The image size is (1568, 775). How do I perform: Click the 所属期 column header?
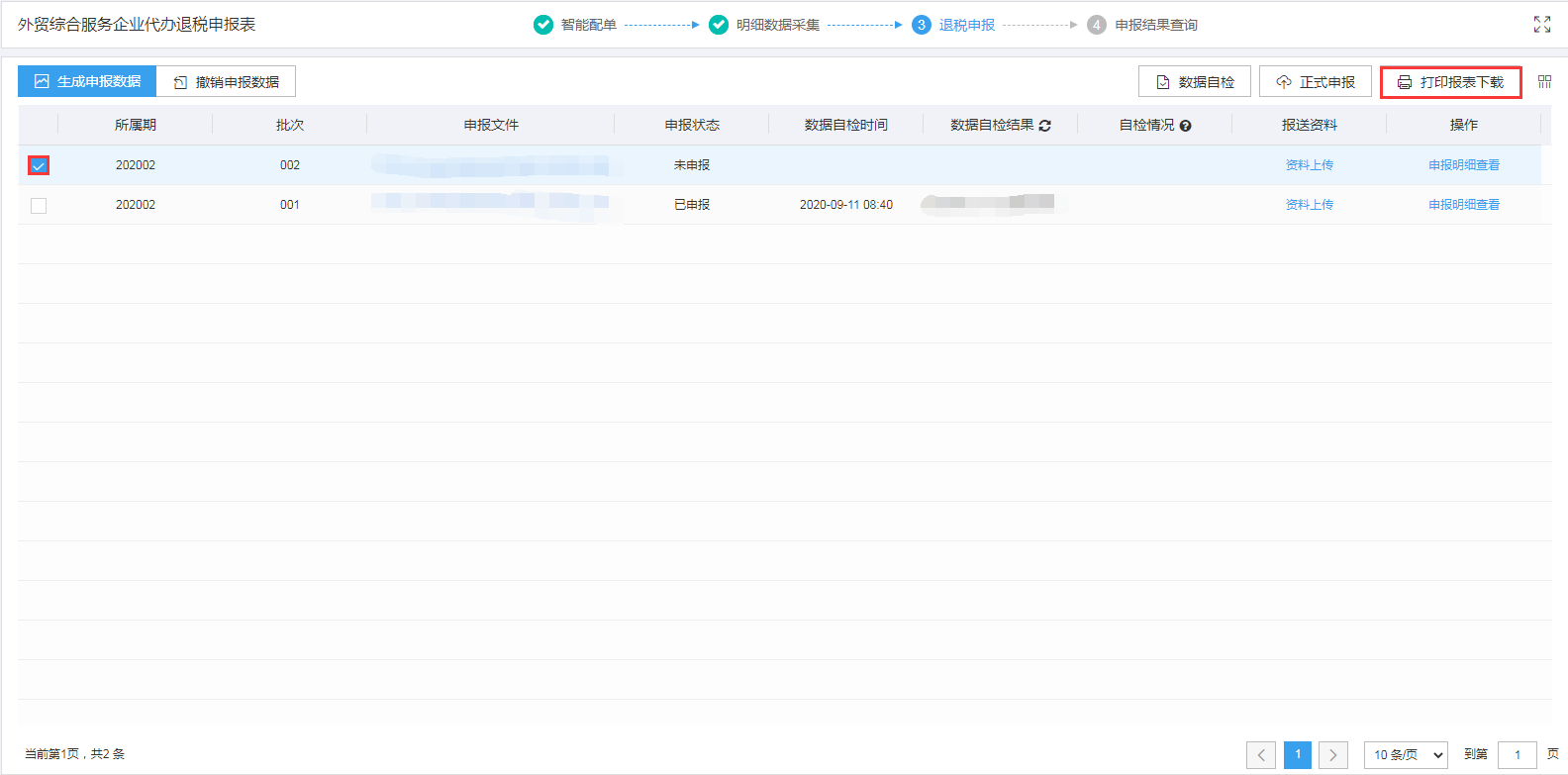click(x=136, y=125)
